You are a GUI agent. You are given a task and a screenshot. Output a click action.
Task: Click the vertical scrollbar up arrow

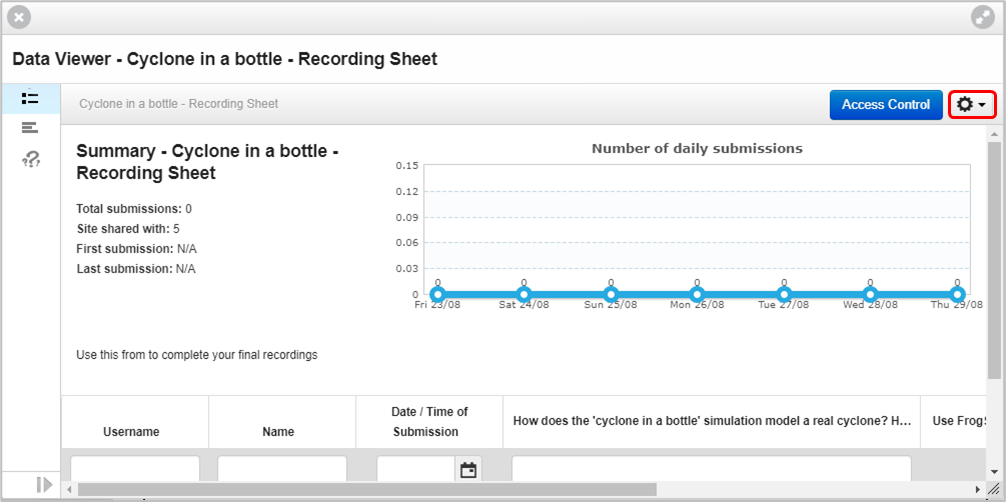point(994,134)
